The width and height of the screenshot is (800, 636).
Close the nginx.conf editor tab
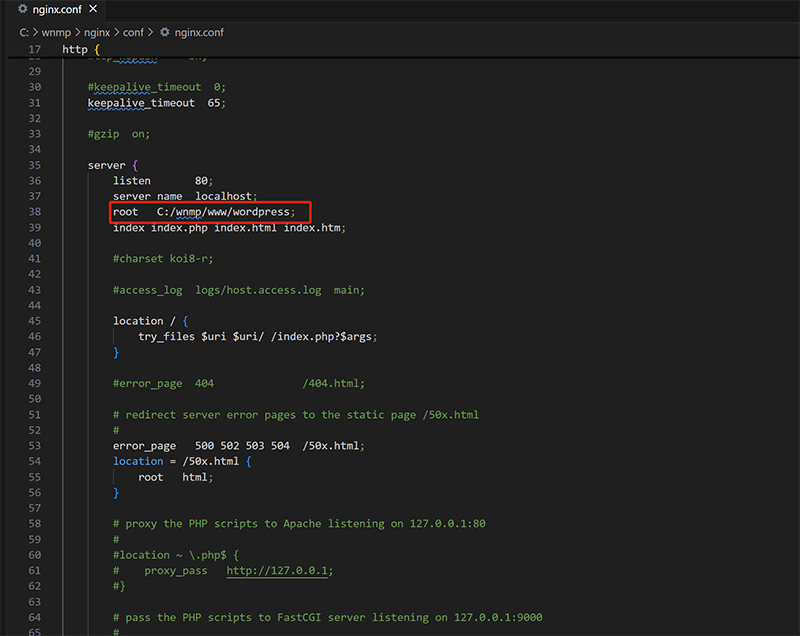tap(93, 9)
